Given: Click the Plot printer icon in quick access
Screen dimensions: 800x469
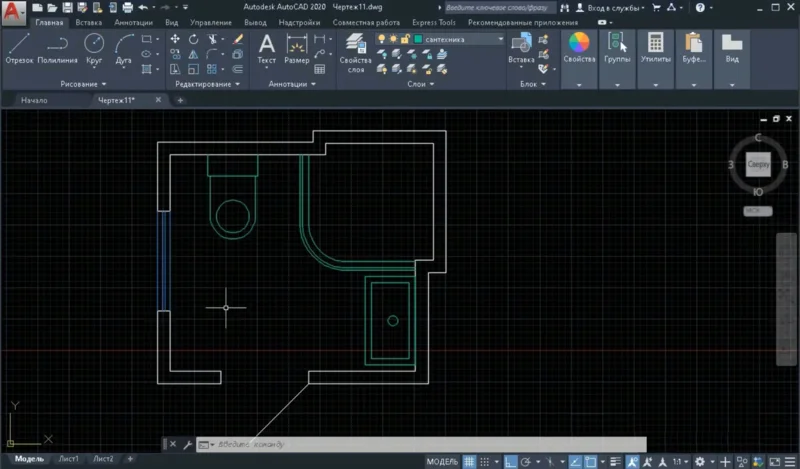Looking at the screenshot, I should pyautogui.click(x=128, y=7).
